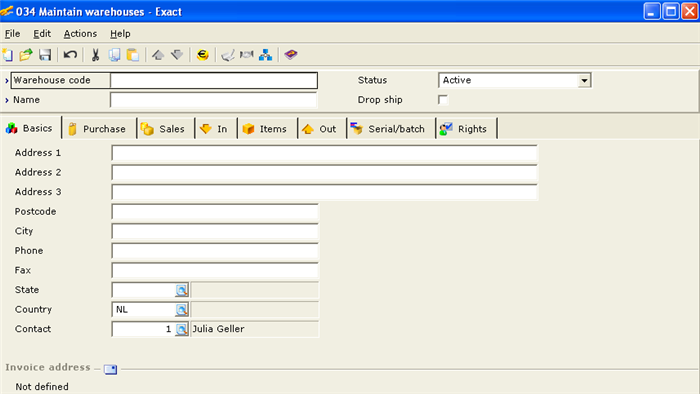
Task: Switch to the Basics tab
Action: [30, 129]
